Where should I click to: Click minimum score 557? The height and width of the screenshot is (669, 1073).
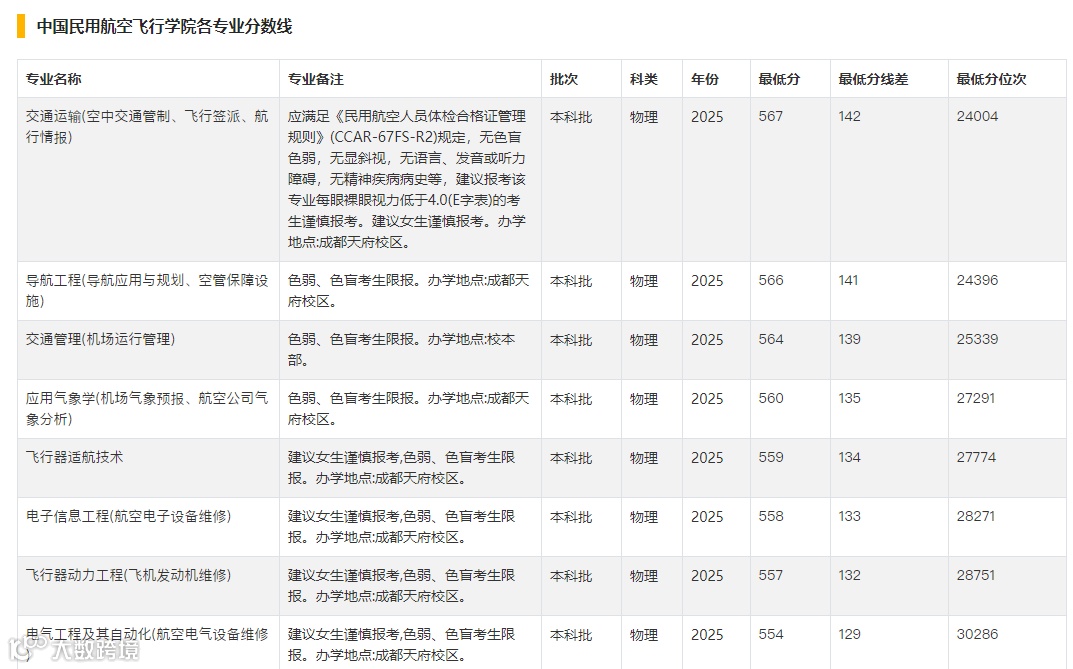(771, 575)
